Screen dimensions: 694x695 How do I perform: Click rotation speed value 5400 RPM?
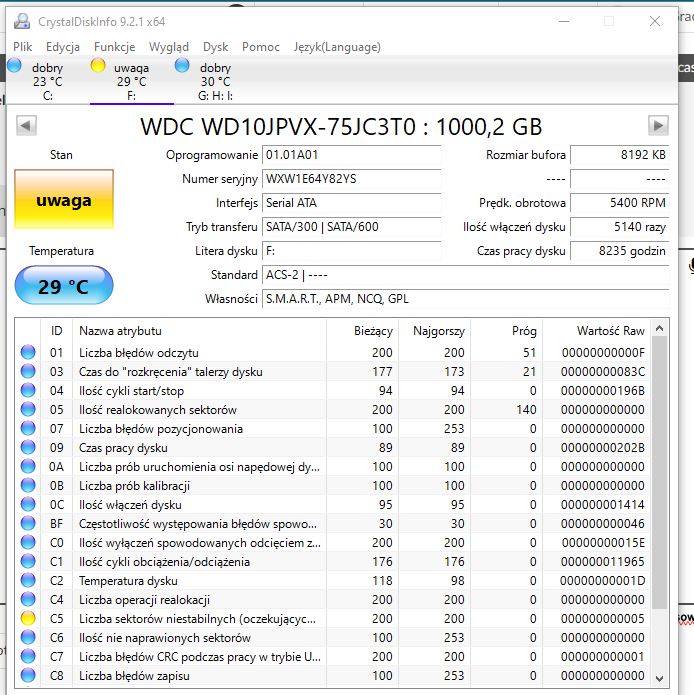point(620,203)
